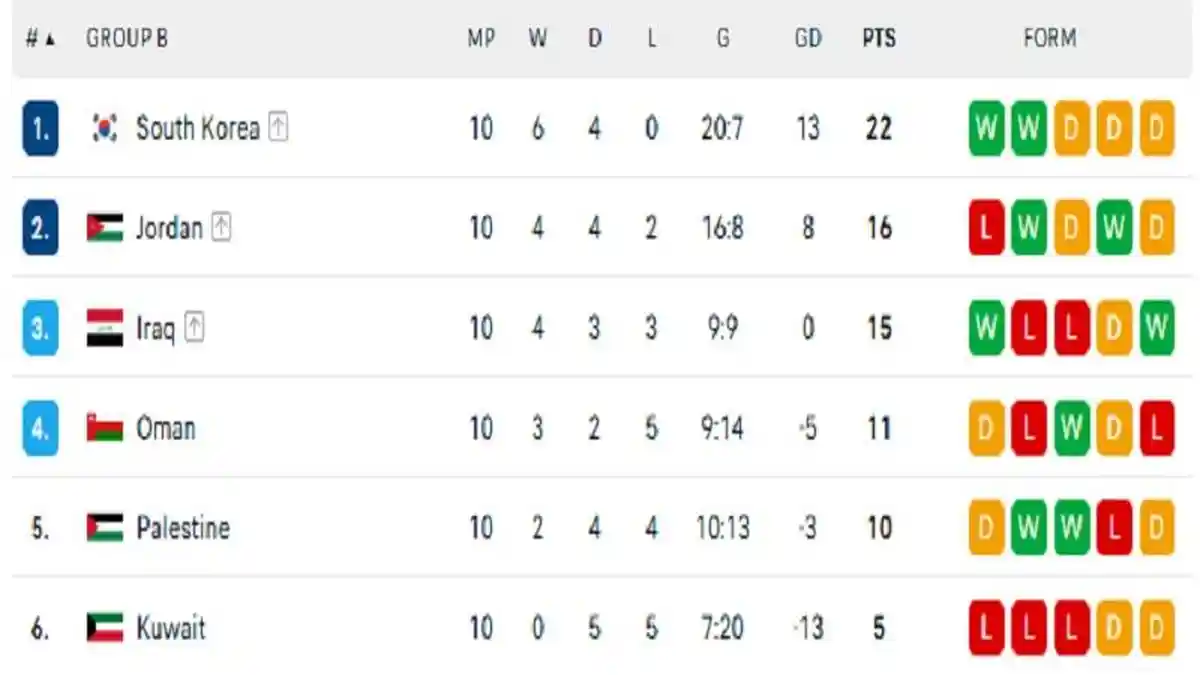This screenshot has width=1200, height=675.
Task: Click the Kuwait flag icon
Action: pyautogui.click(x=104, y=628)
